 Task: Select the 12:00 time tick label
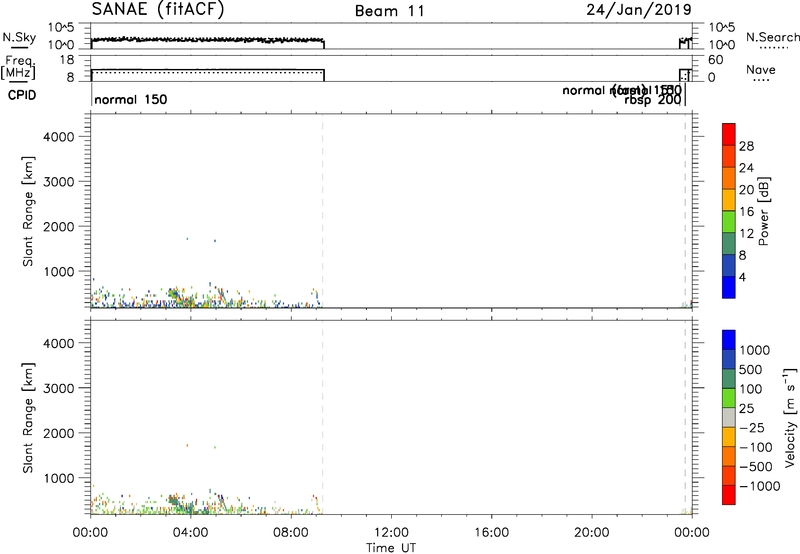click(x=391, y=533)
